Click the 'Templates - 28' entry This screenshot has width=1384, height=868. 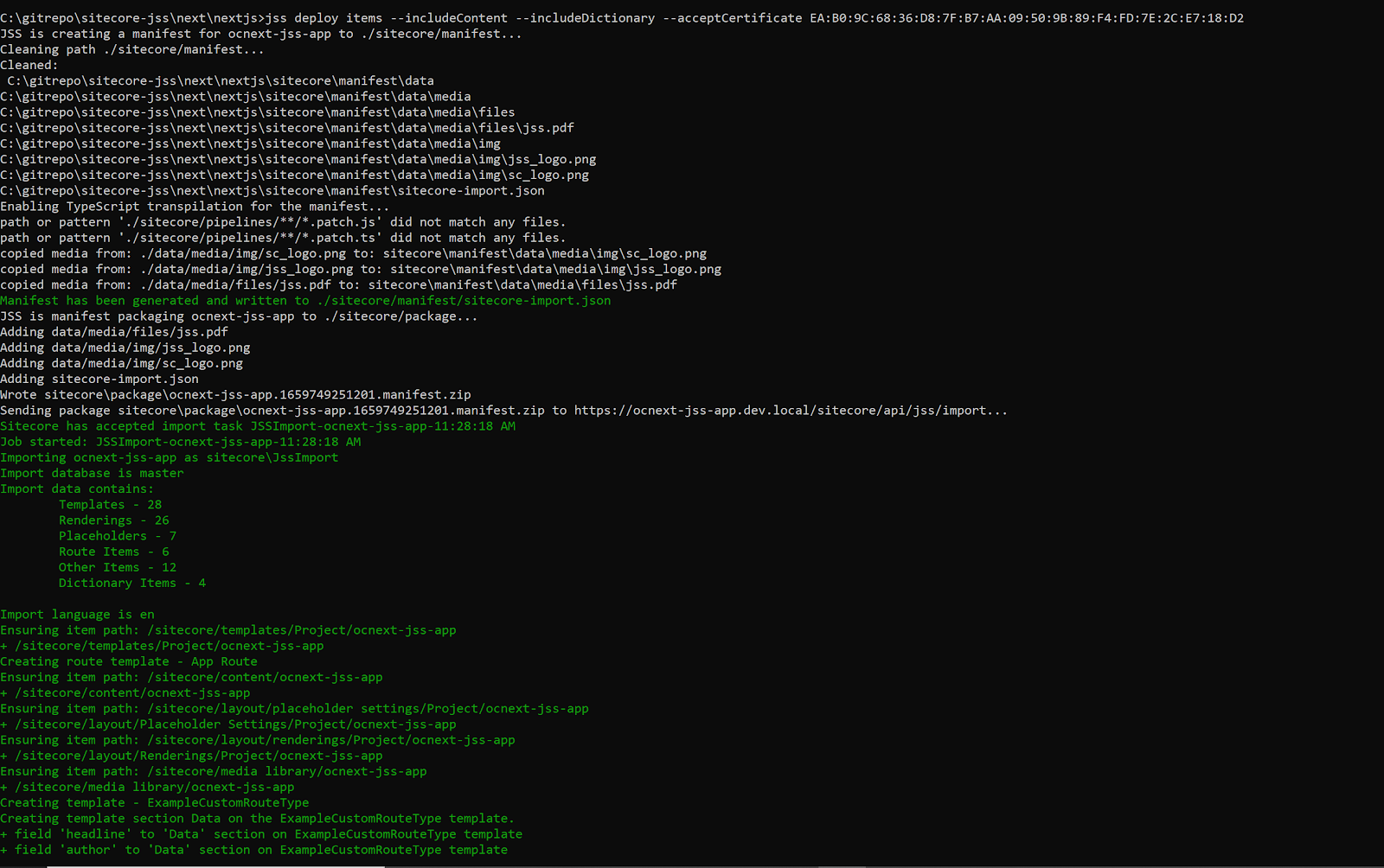(x=110, y=505)
